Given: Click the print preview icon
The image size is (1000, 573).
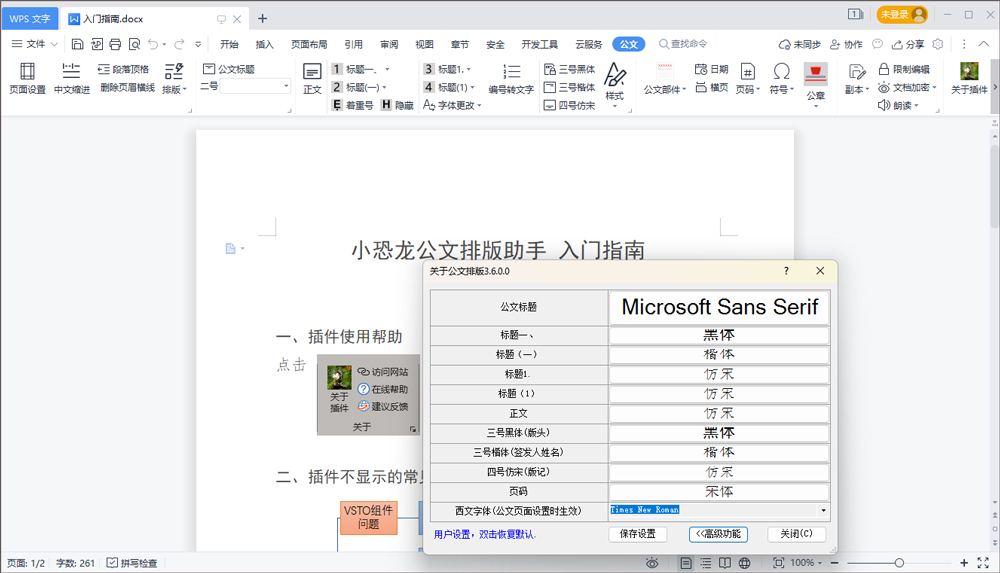Looking at the screenshot, I should point(134,44).
